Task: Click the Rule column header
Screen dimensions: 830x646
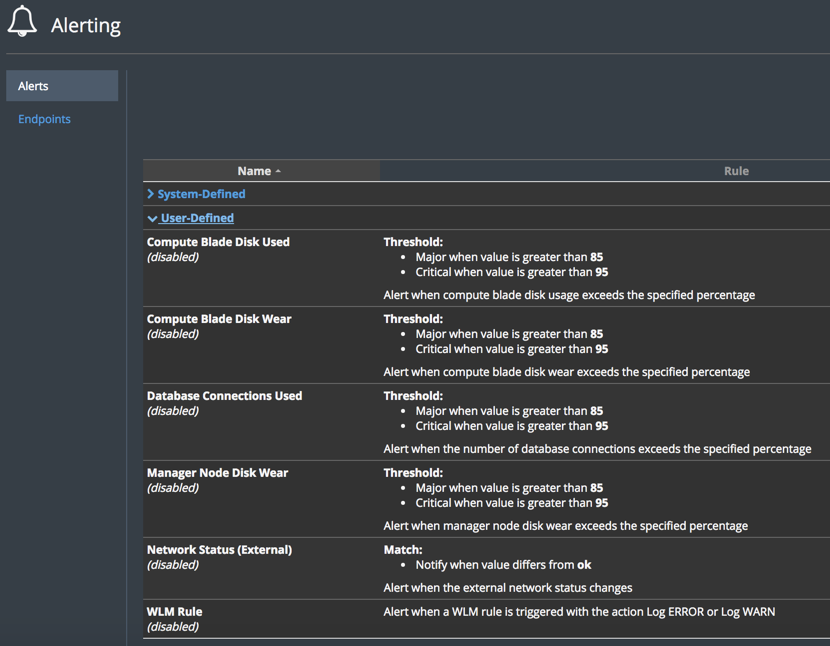Action: coord(735,171)
